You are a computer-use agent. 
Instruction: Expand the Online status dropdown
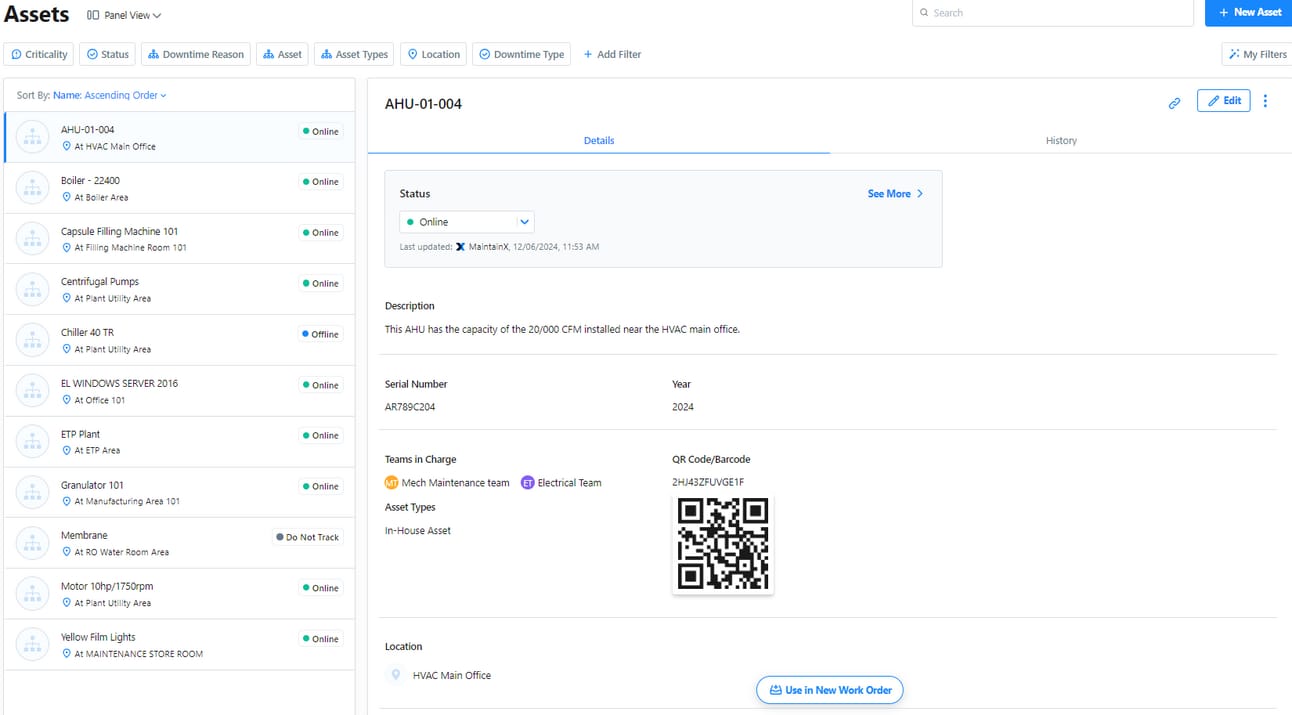coord(467,222)
